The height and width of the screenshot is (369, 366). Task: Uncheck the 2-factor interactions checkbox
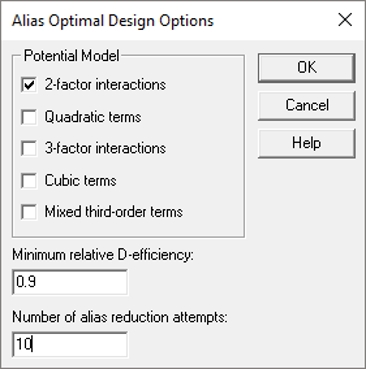pyautogui.click(x=29, y=85)
